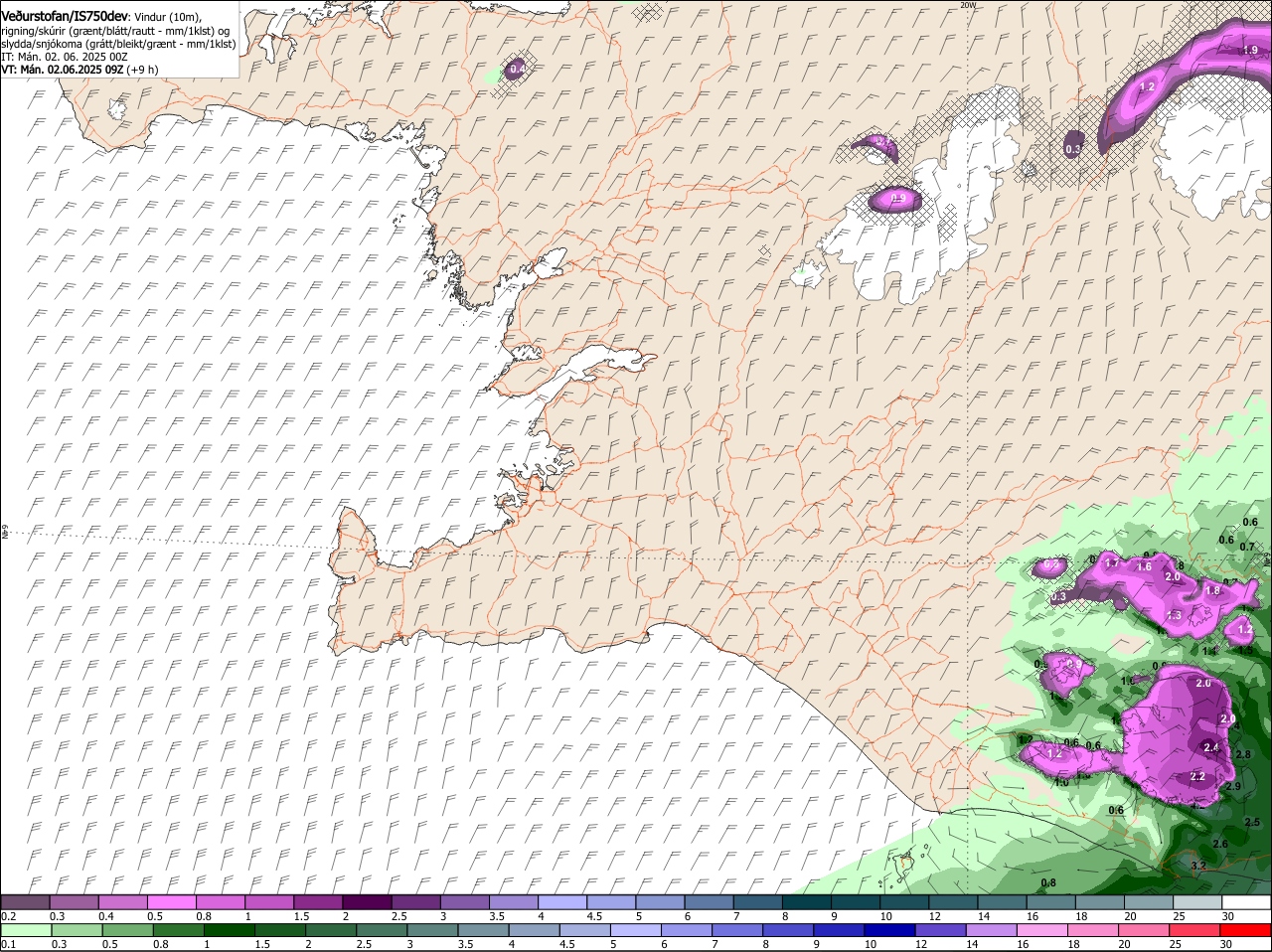This screenshot has width=1272, height=952.
Task: Click the initial time line "IT: Mán. 02. 06. 2025 00Z"
Action: (x=66, y=57)
